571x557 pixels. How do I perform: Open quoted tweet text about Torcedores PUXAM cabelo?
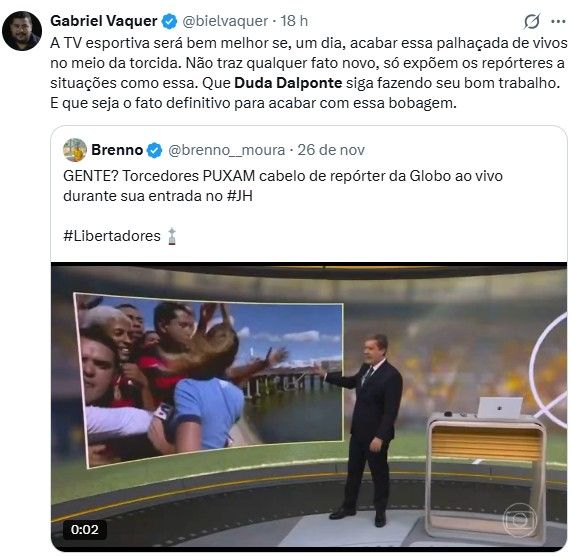point(283,186)
